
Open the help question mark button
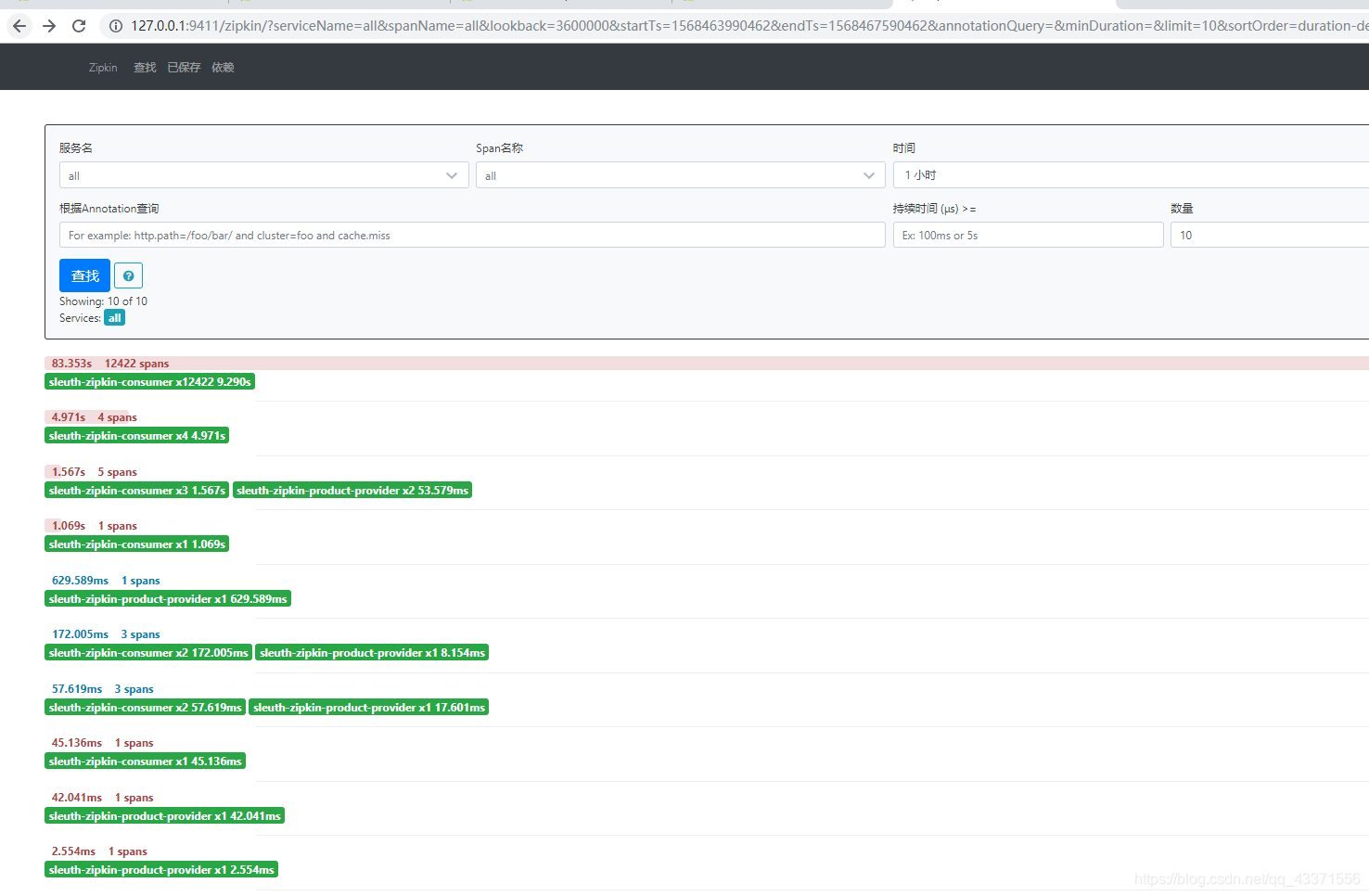(x=128, y=276)
